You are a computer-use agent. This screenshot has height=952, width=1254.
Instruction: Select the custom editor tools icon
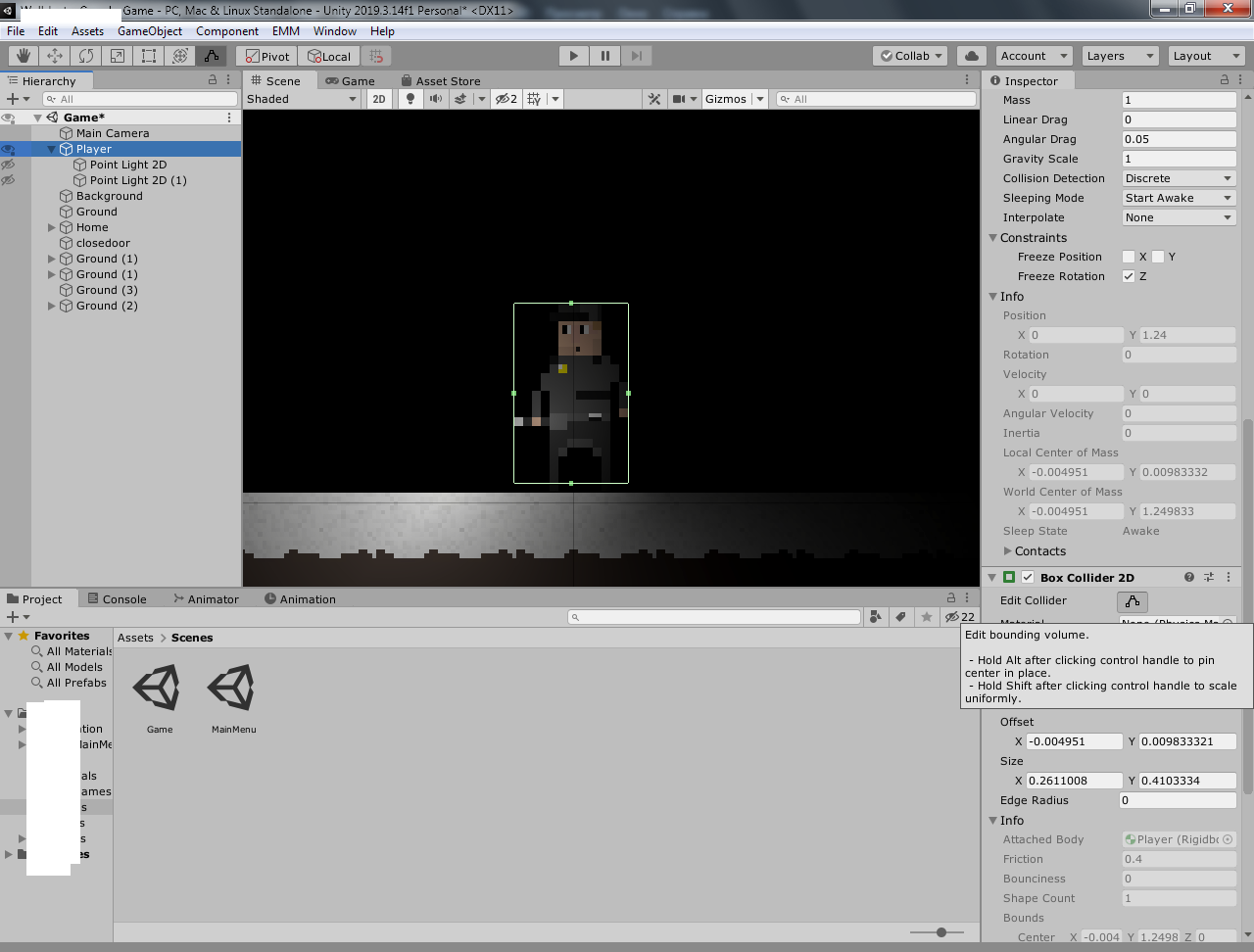click(212, 56)
